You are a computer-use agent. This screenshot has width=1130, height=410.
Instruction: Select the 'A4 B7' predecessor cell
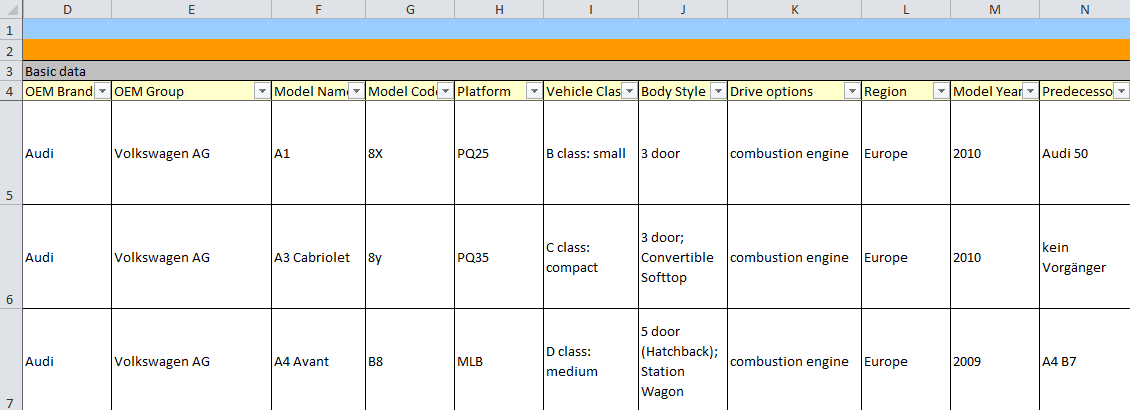1085,360
